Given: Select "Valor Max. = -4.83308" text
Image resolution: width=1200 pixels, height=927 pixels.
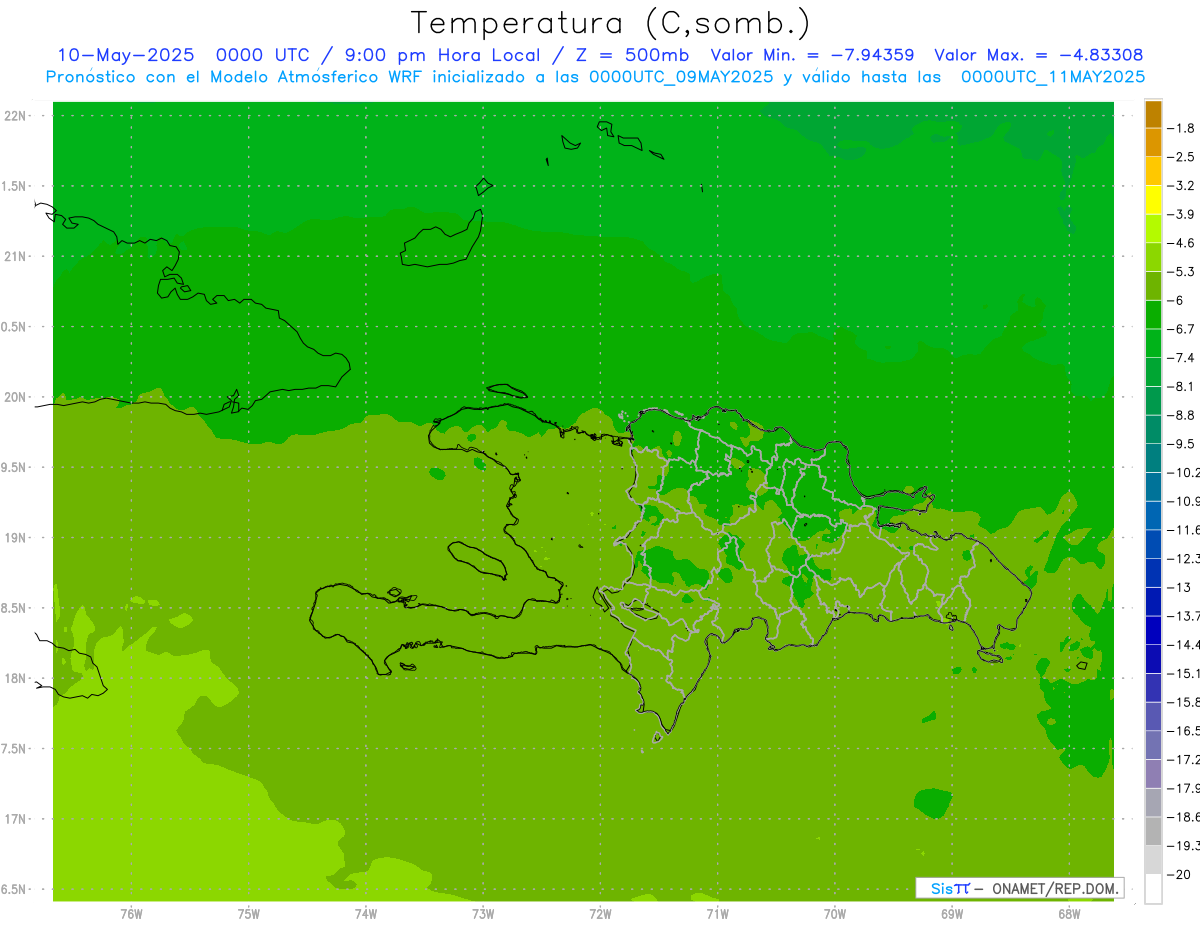Looking at the screenshot, I should point(1038,55).
